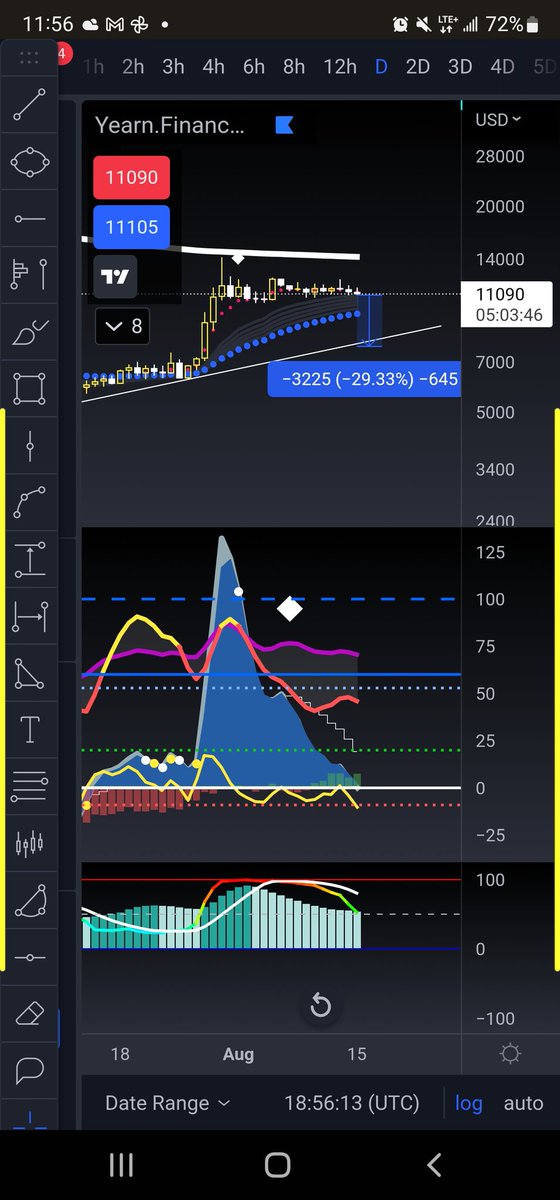The width and height of the screenshot is (560, 1200).
Task: Open chart settings gear icon
Action: click(510, 1053)
